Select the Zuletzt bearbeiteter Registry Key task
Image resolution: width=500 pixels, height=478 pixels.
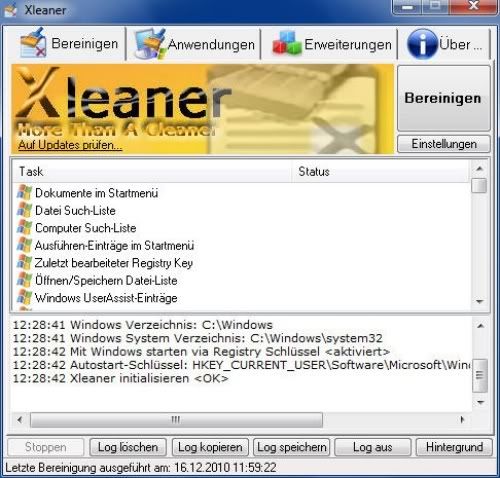point(114,263)
